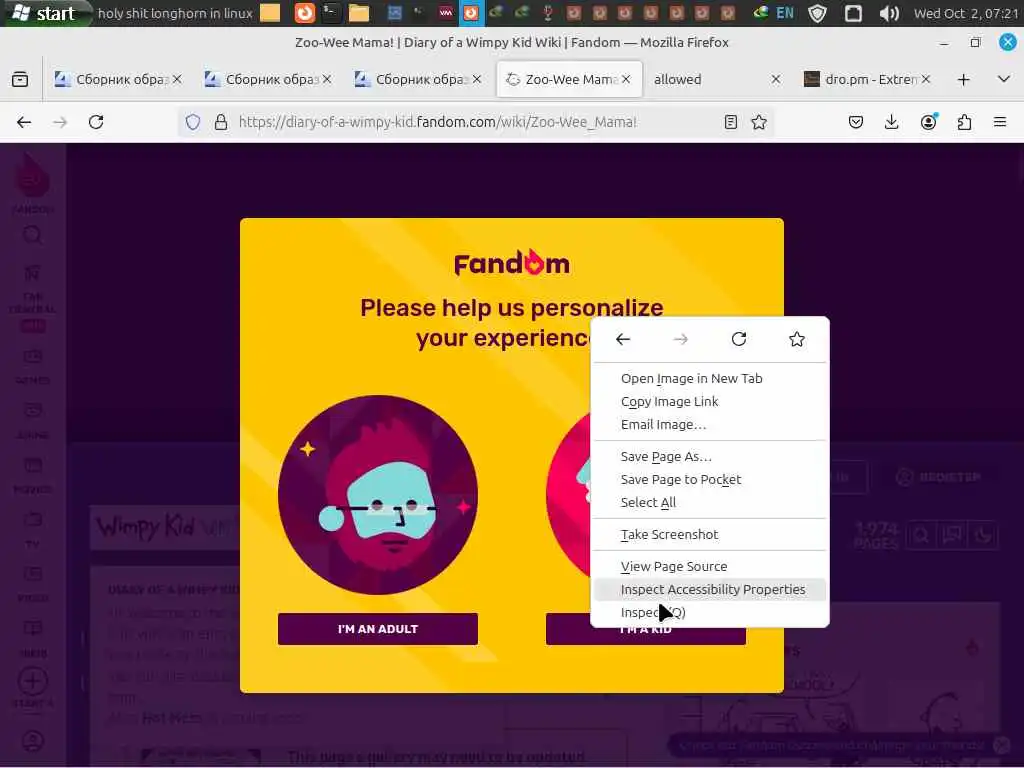Screen dimensions: 1024x768
Task: Click the Firefox launcher in the panel
Action: click(304, 13)
